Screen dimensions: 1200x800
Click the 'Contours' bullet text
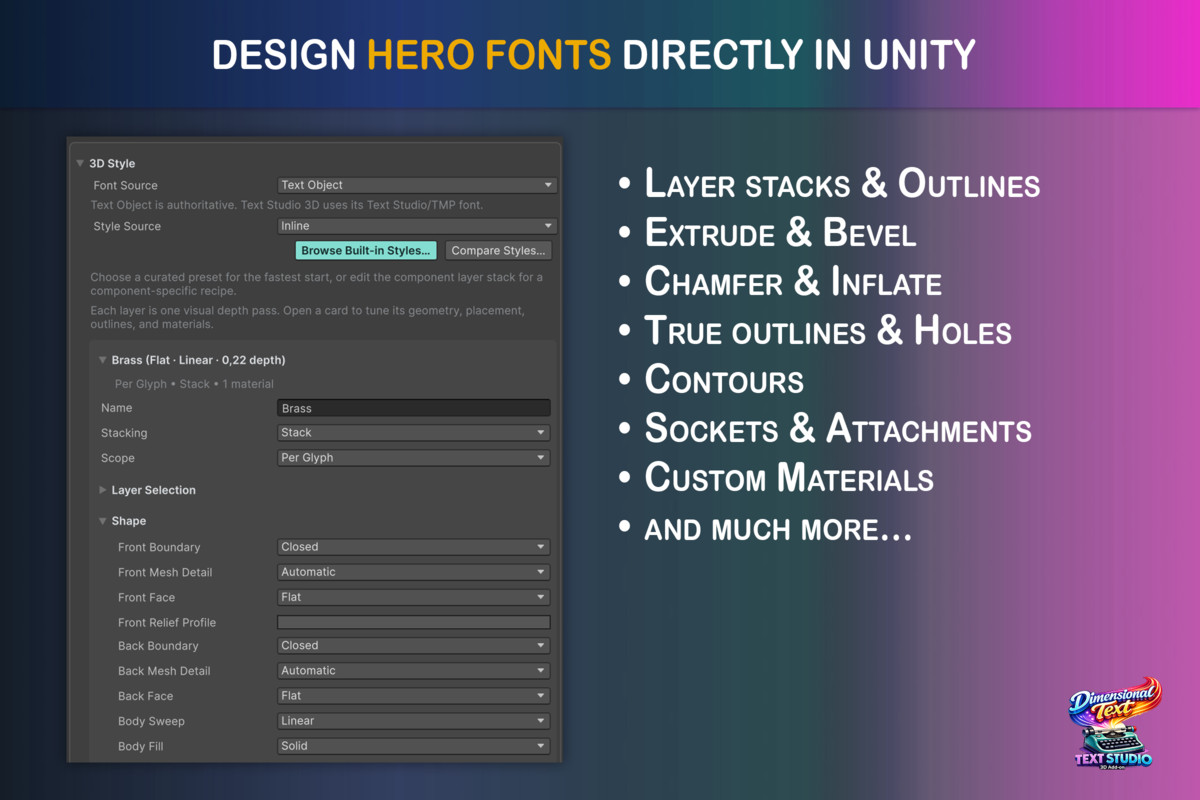[x=724, y=380]
